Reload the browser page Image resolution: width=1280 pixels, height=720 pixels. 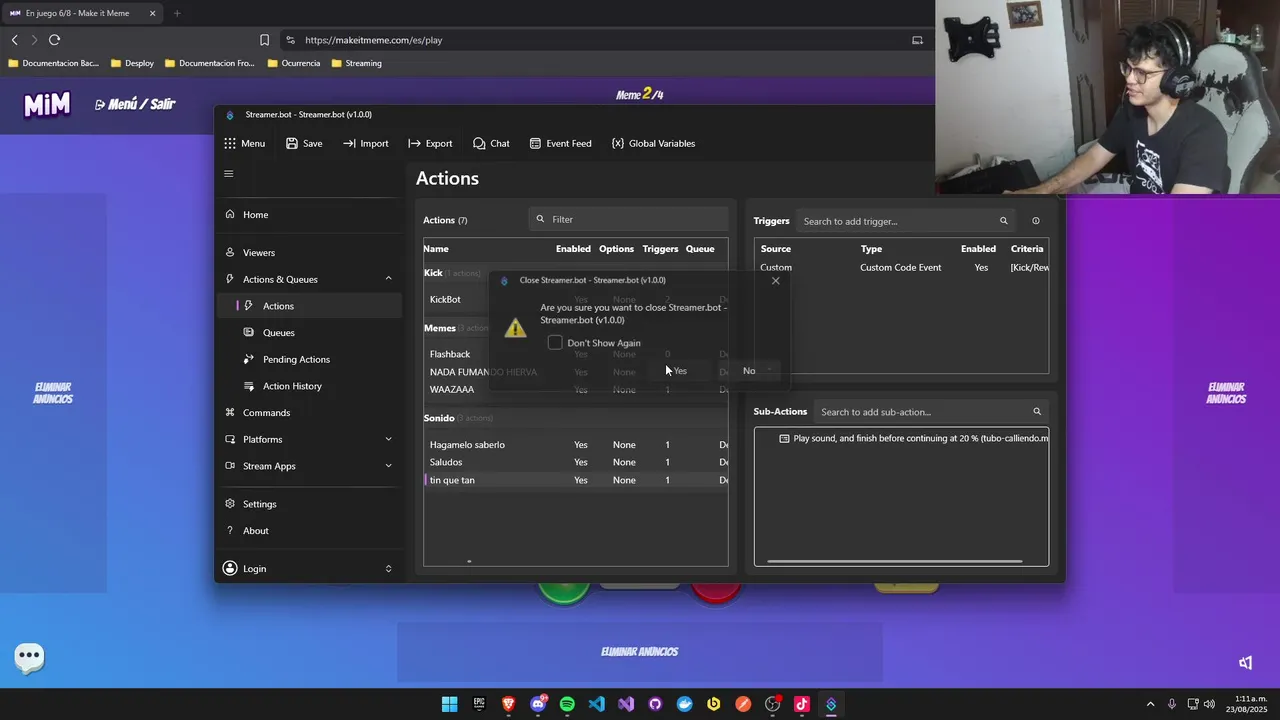click(54, 40)
